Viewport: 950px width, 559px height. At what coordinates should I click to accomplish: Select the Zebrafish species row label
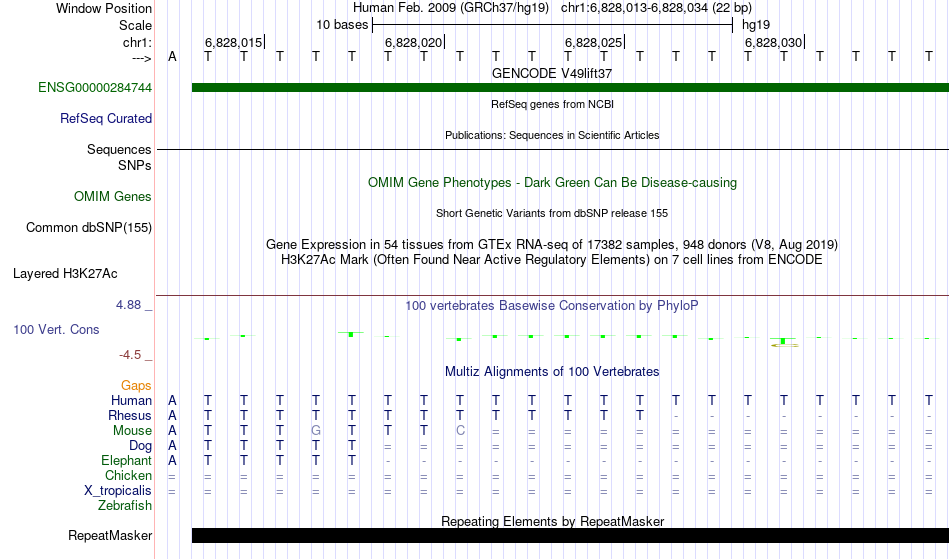[x=125, y=505]
